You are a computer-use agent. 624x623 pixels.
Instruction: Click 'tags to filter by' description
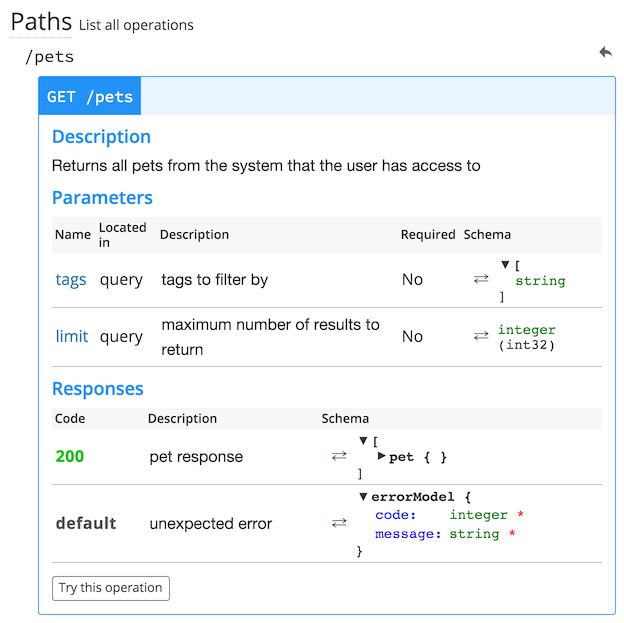(214, 279)
